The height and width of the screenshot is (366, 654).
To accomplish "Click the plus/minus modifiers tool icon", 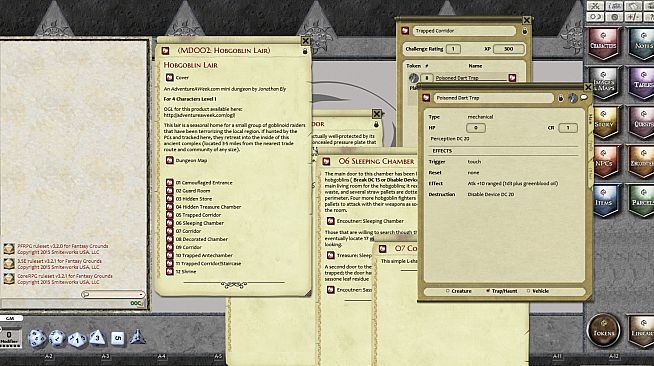I will point(634,17).
